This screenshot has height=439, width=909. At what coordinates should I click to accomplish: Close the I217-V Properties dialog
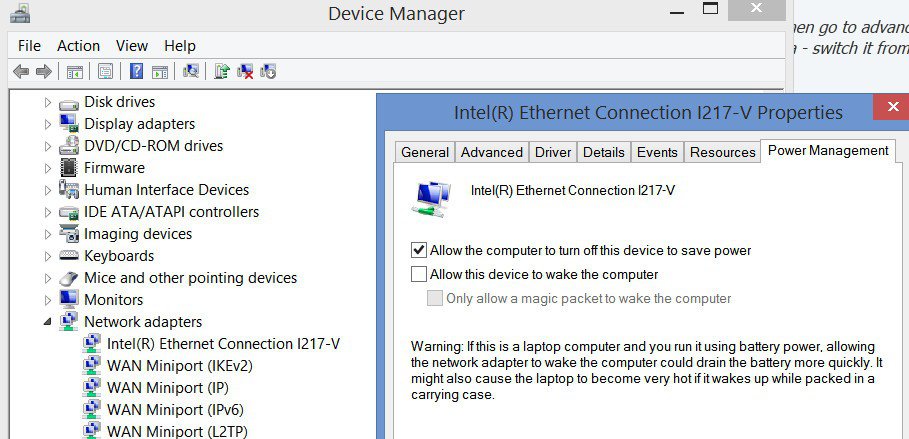pyautogui.click(x=892, y=107)
